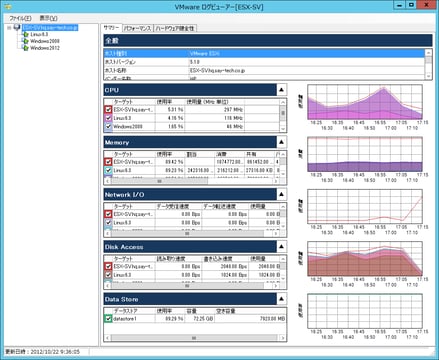Click the ESX-SV host server icon in tree

pyautogui.click(x=17, y=27)
